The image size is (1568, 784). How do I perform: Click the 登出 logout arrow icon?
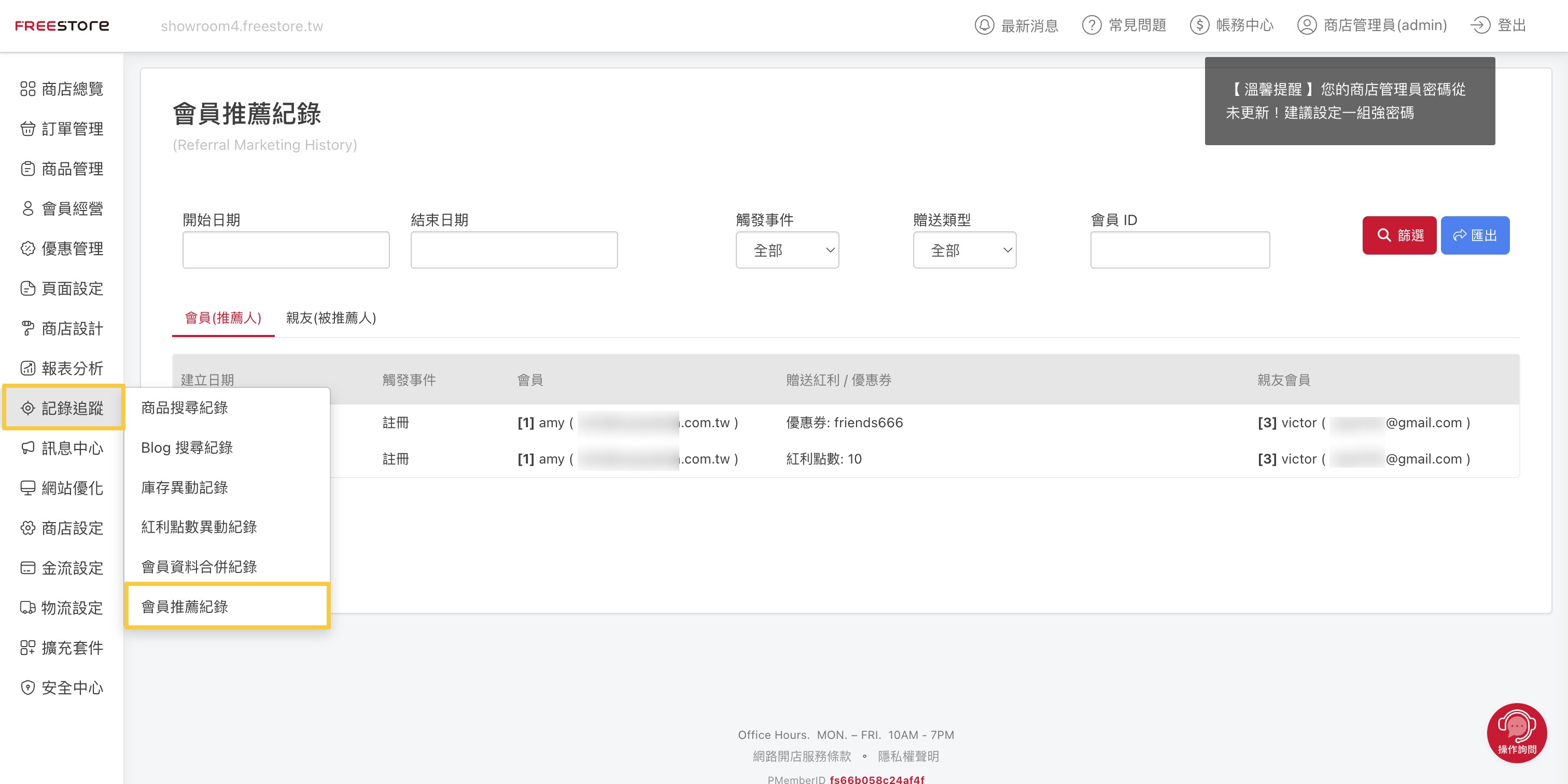pos(1480,25)
